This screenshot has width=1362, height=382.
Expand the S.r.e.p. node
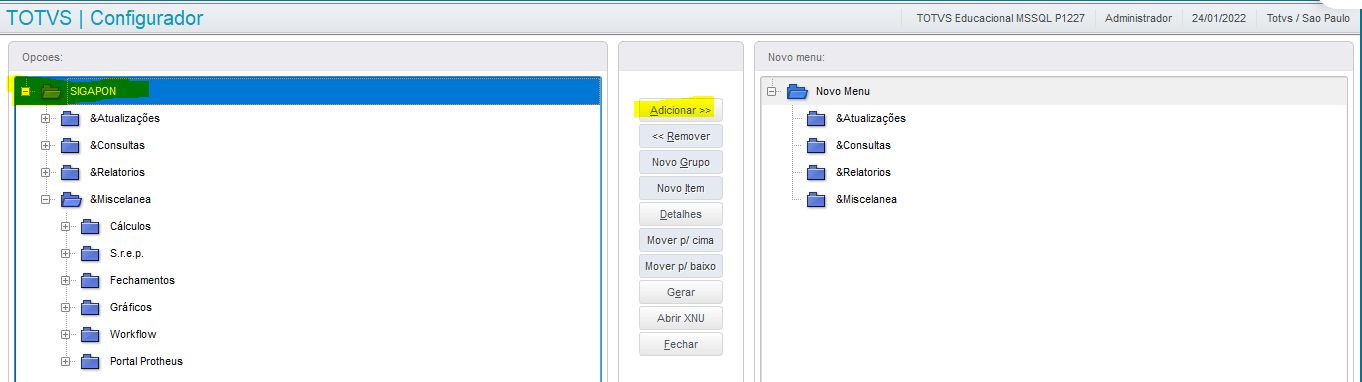(66, 254)
